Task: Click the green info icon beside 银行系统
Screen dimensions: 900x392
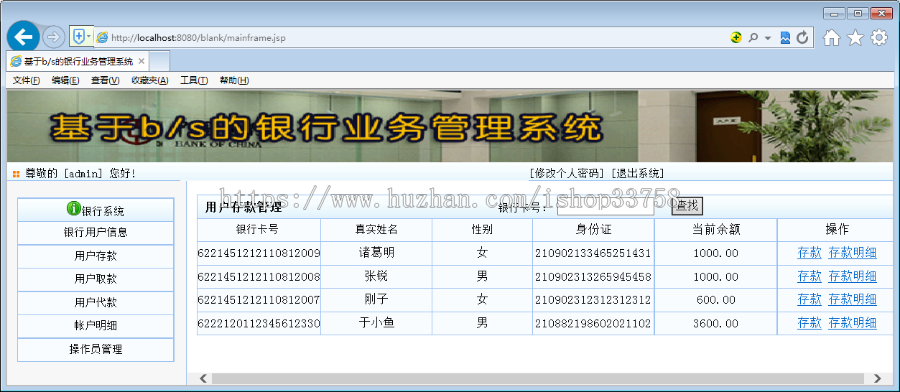Action: pos(73,209)
